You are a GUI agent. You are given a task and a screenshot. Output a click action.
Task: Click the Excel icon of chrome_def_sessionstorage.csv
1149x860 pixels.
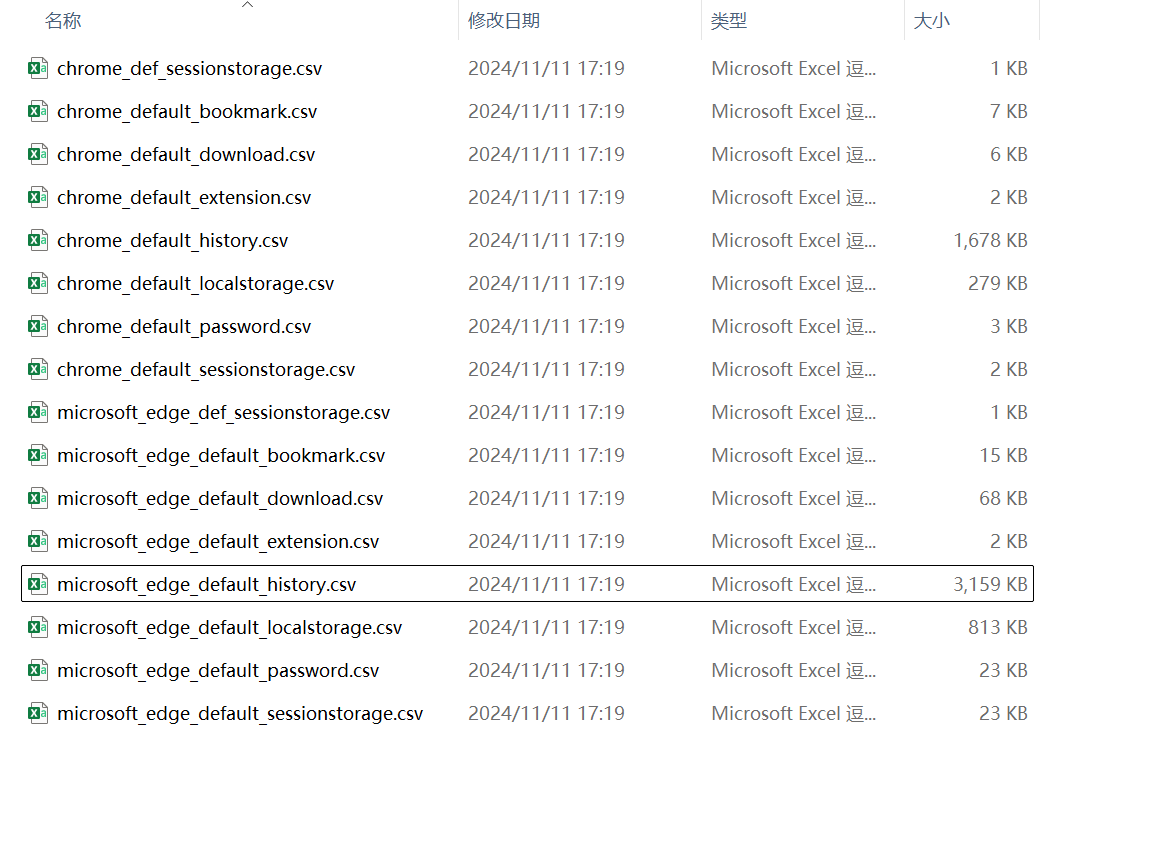pos(38,68)
